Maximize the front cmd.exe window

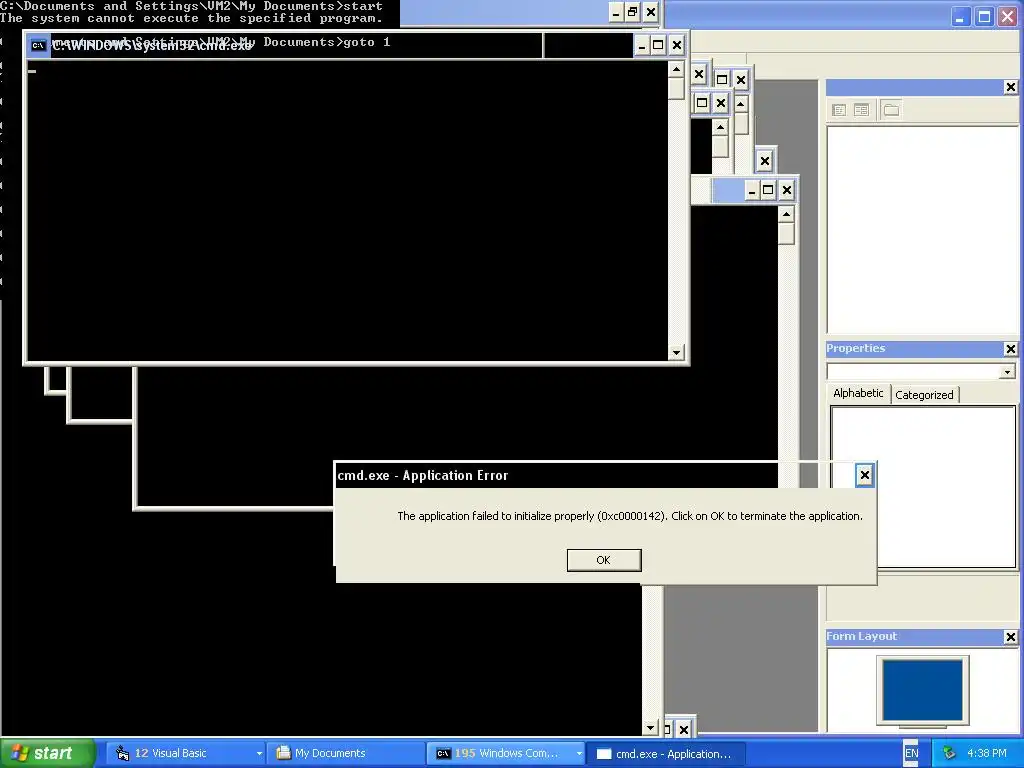tap(658, 45)
